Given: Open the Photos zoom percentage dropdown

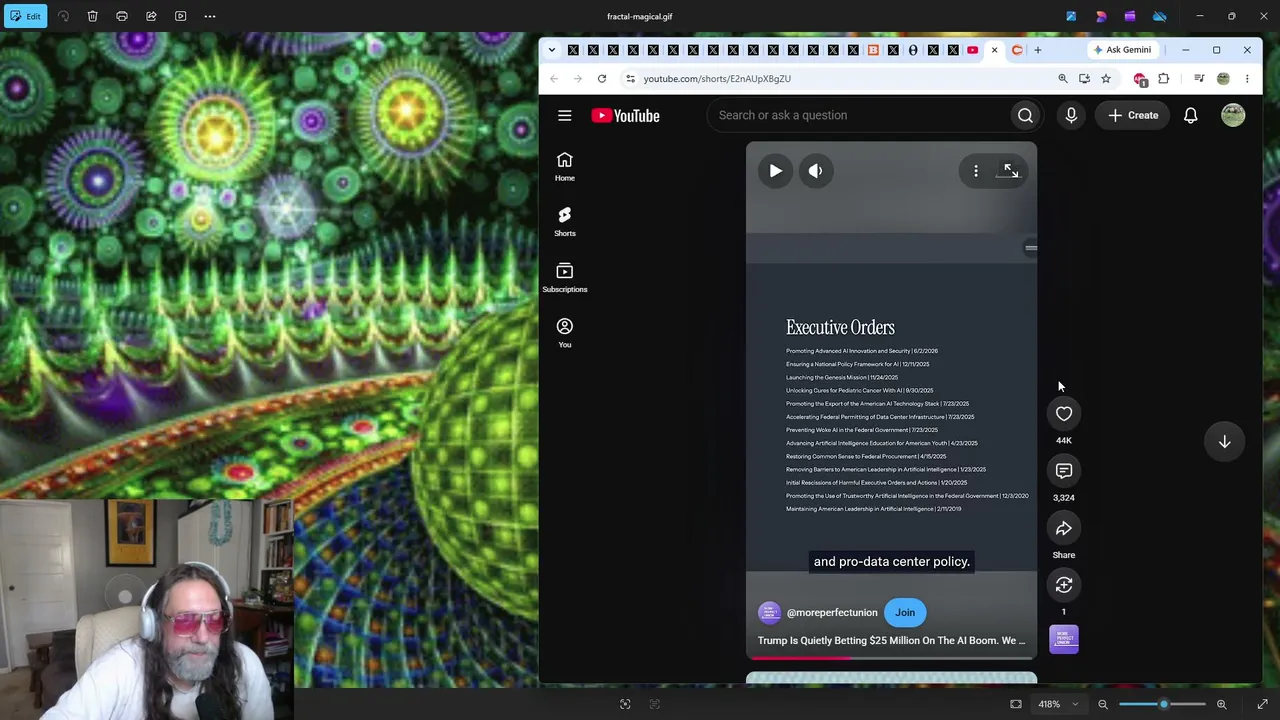Looking at the screenshot, I should point(1058,704).
